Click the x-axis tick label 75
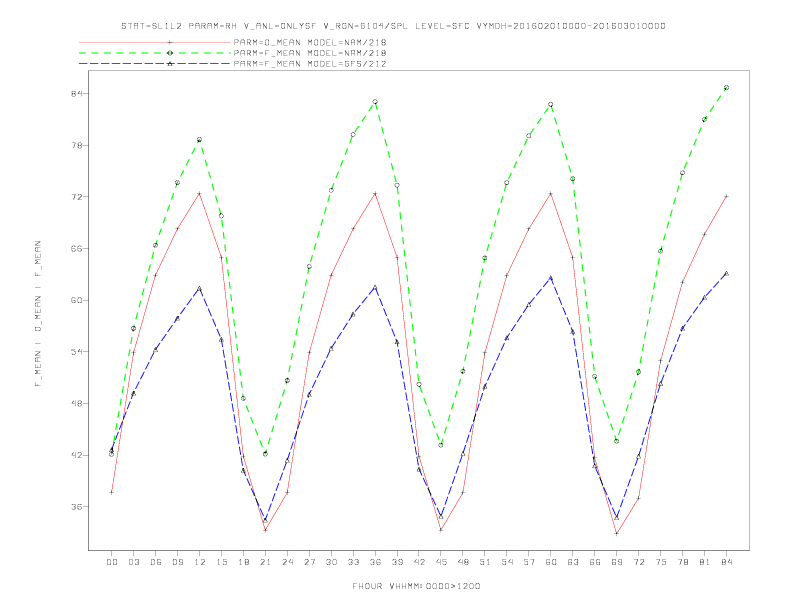Screen dimensions: 792x612 (x=661, y=562)
